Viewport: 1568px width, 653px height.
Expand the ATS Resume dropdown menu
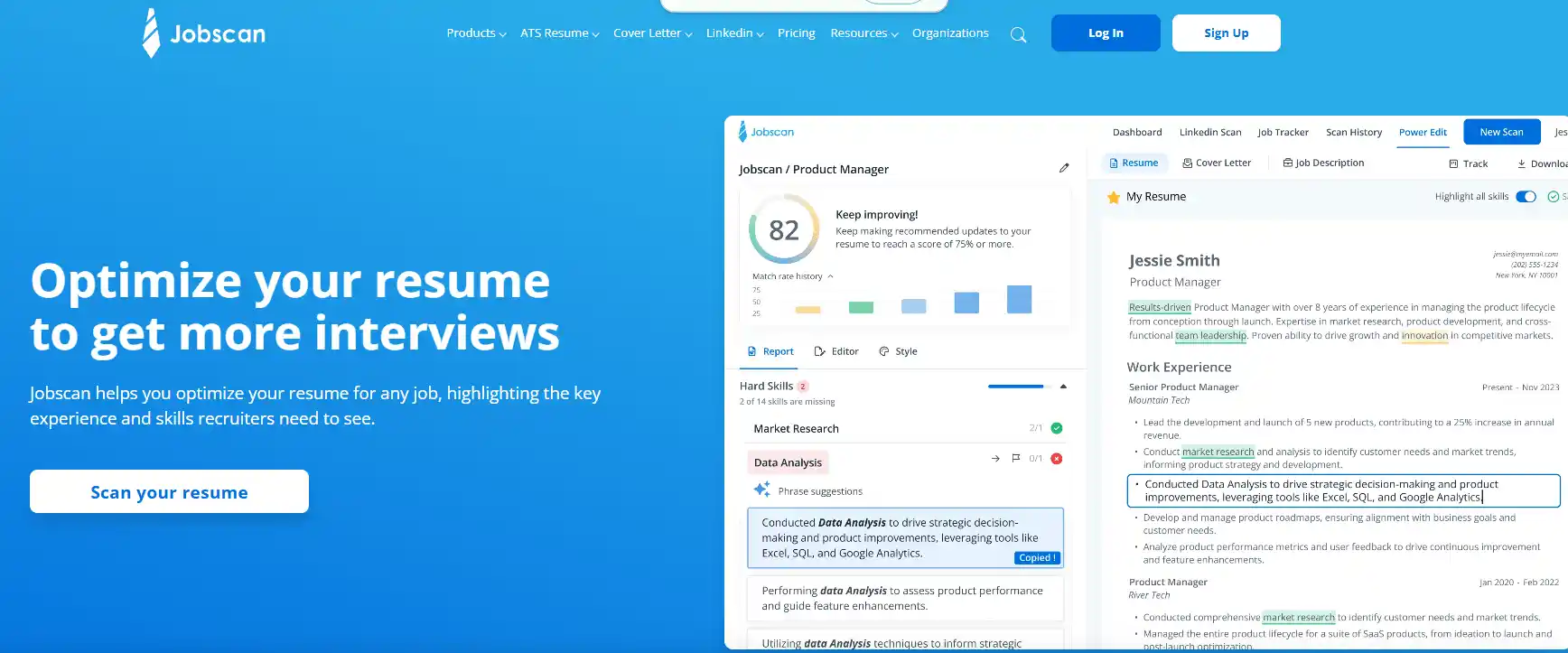click(559, 33)
